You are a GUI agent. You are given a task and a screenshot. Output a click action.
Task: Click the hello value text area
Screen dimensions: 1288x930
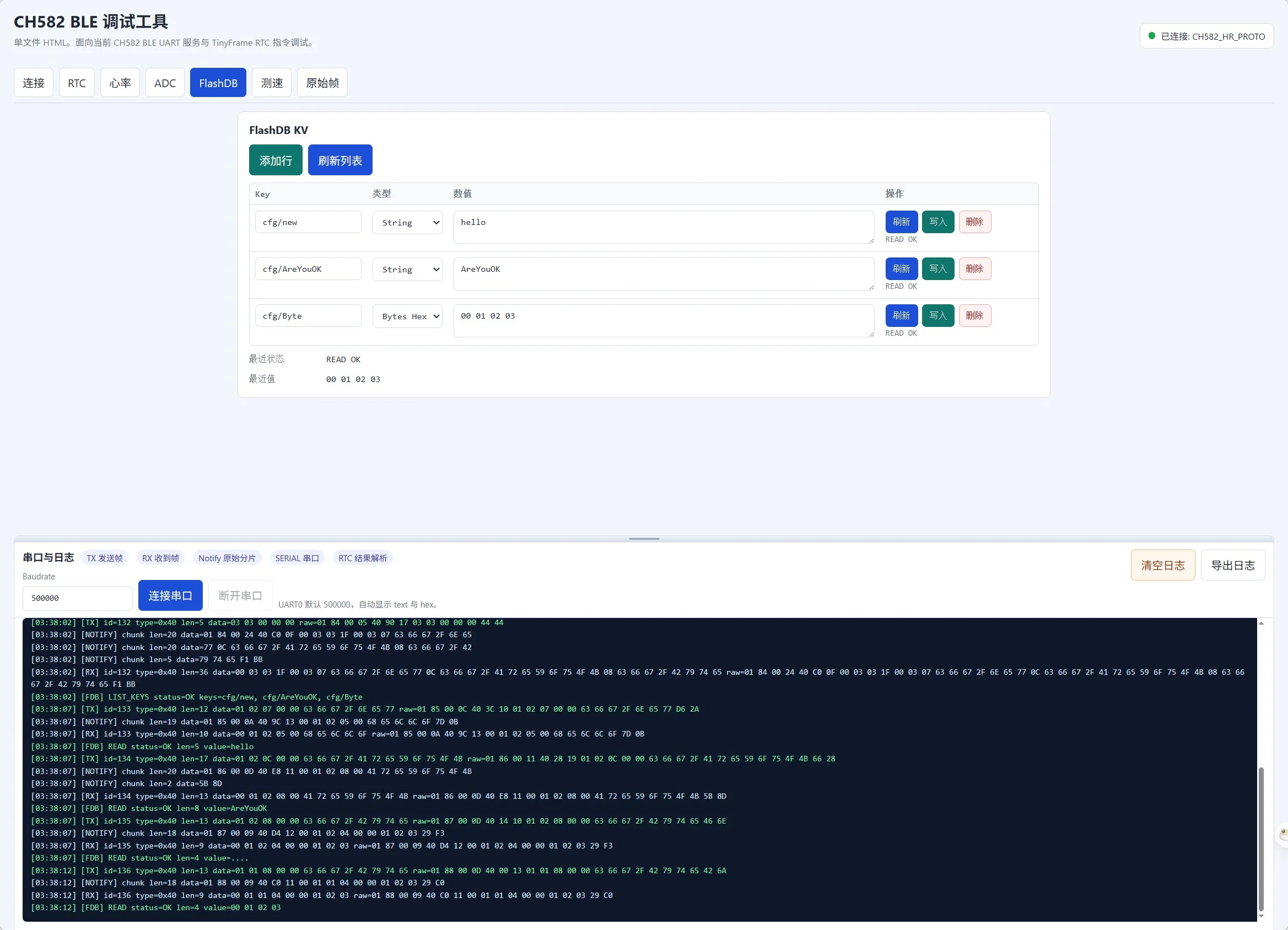pos(664,227)
